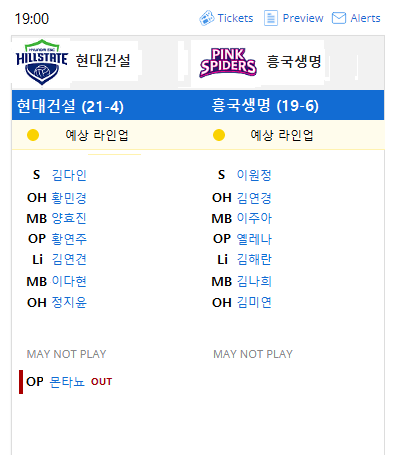The width and height of the screenshot is (399, 455).
Task: Click the Tickets icon
Action: pyautogui.click(x=207, y=18)
